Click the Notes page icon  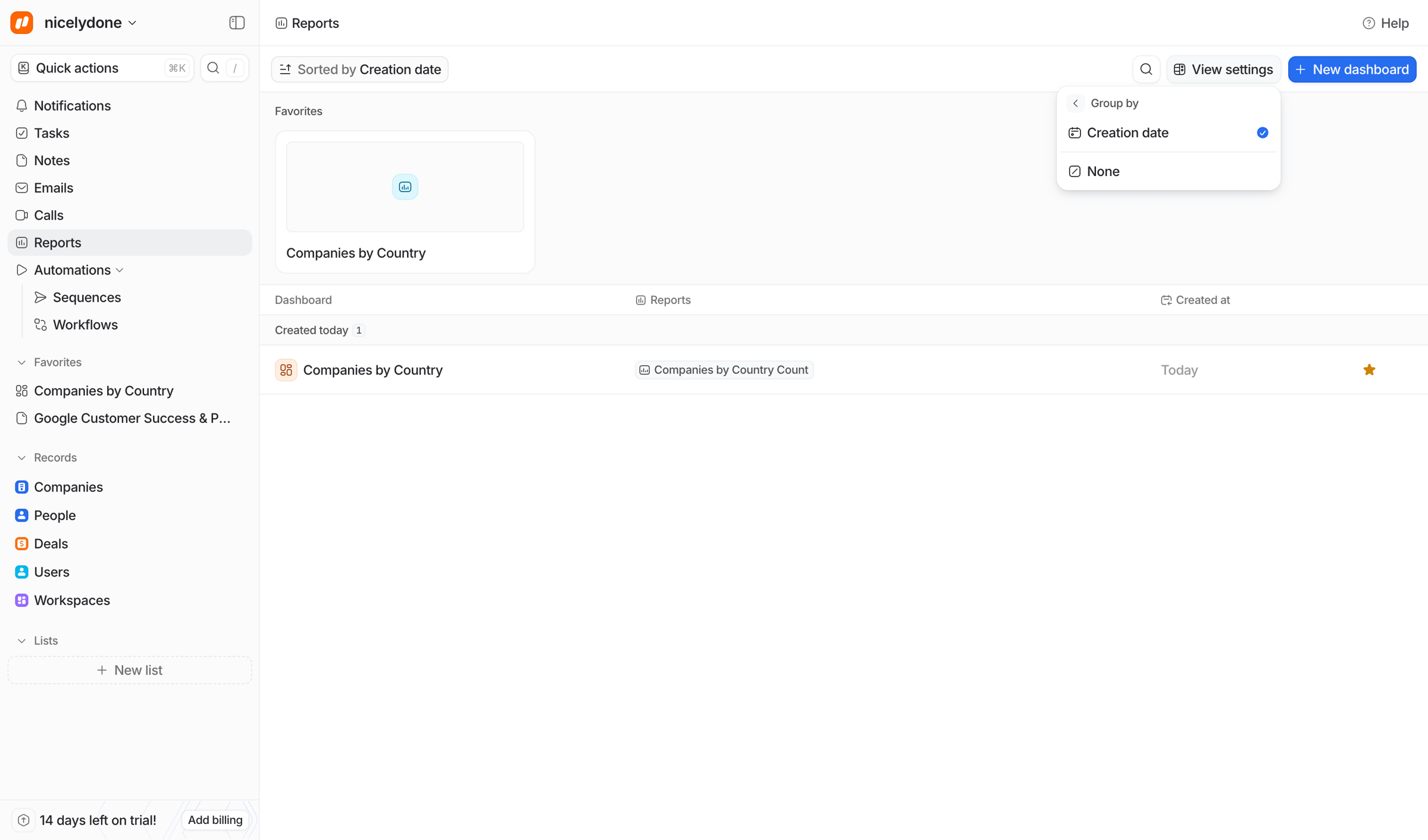[x=21, y=161]
